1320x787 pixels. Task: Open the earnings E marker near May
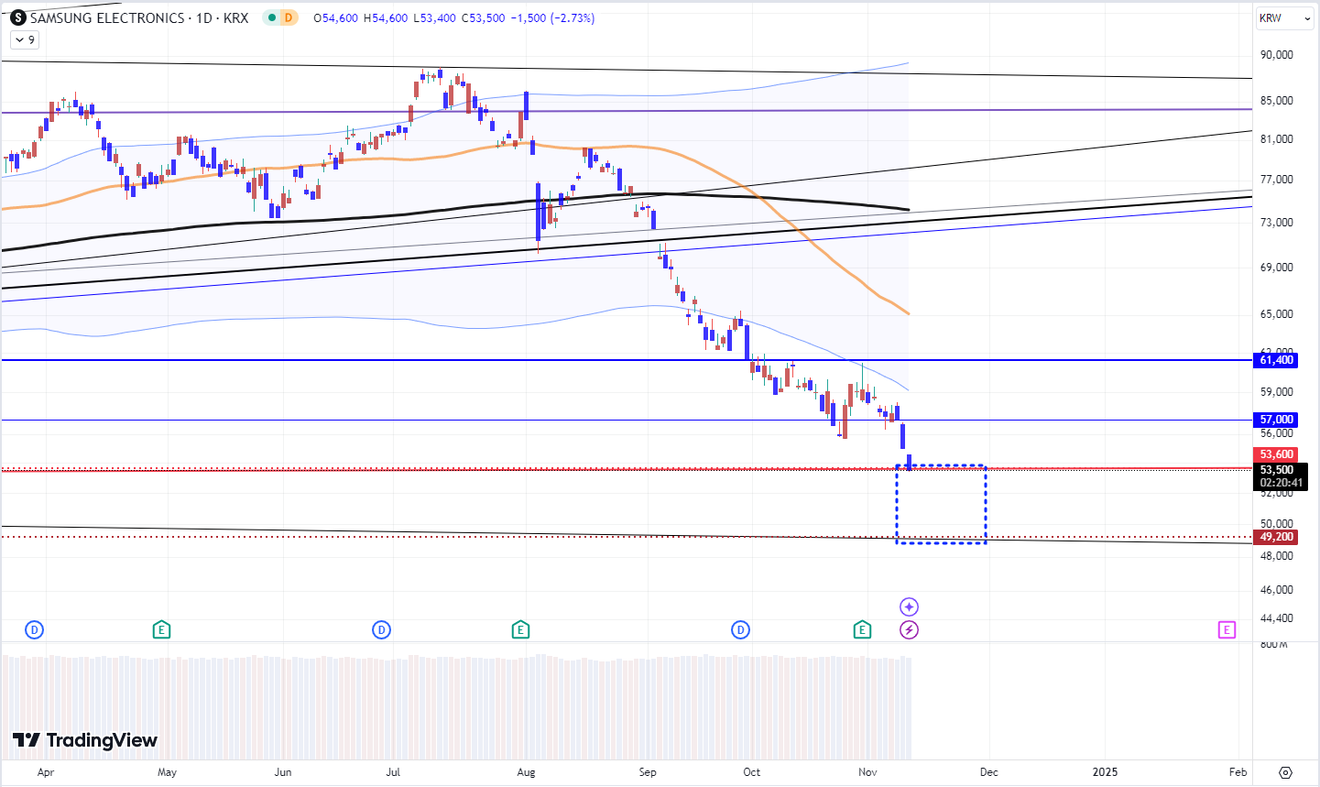click(161, 630)
